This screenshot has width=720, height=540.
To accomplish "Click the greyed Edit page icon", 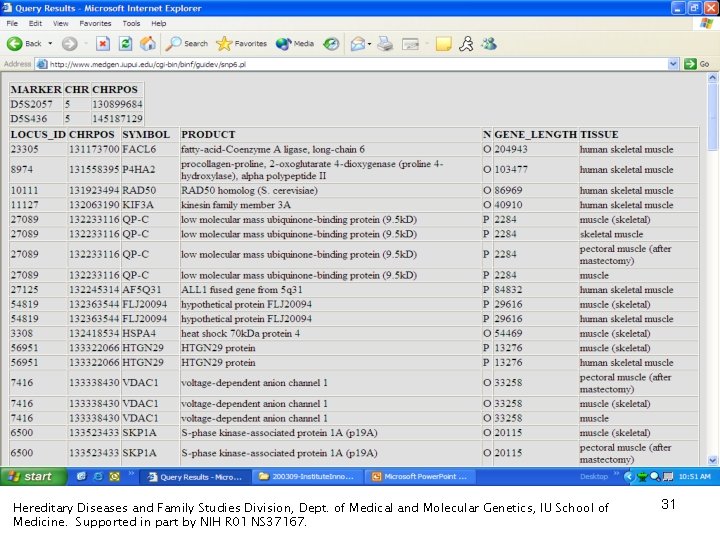I will tap(410, 44).
